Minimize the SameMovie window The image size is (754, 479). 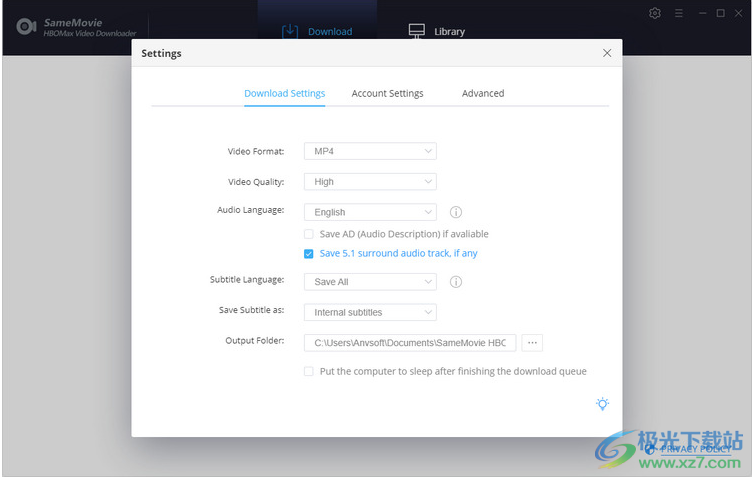pyautogui.click(x=703, y=13)
